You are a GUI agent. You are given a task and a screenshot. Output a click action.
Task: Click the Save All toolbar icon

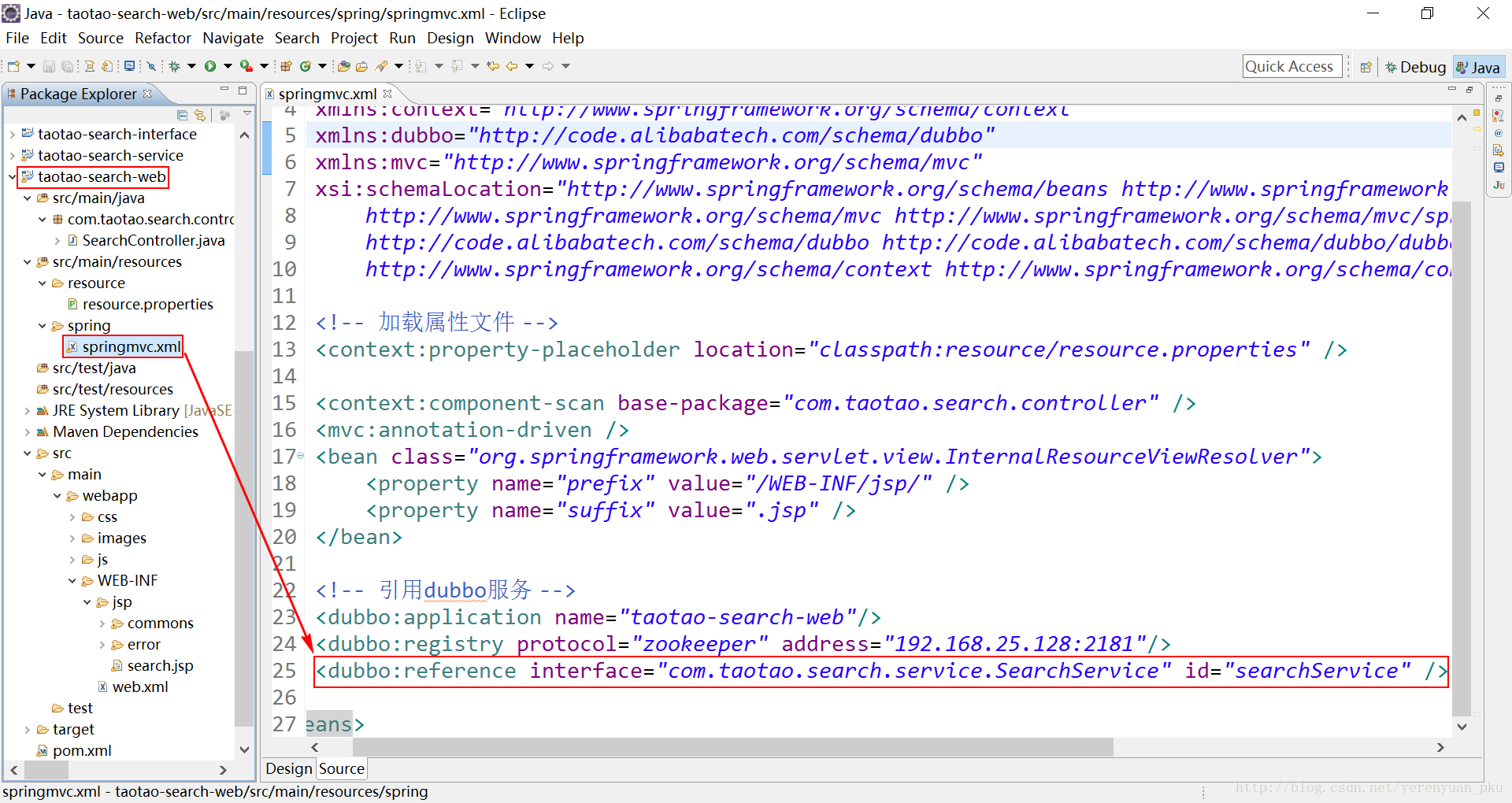point(67,67)
